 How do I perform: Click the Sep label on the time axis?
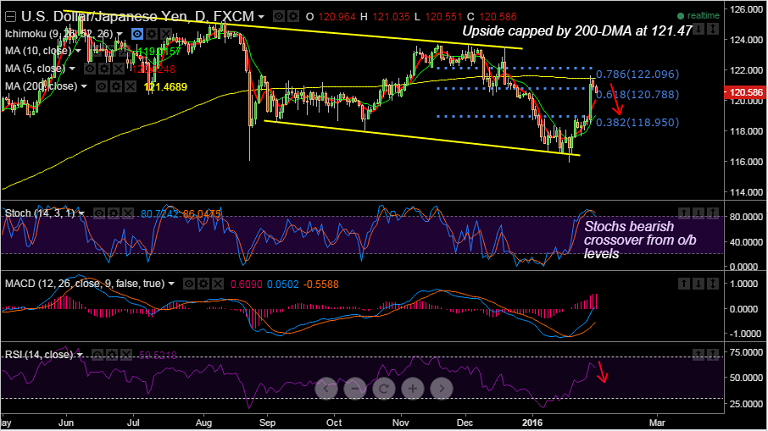(x=267, y=423)
